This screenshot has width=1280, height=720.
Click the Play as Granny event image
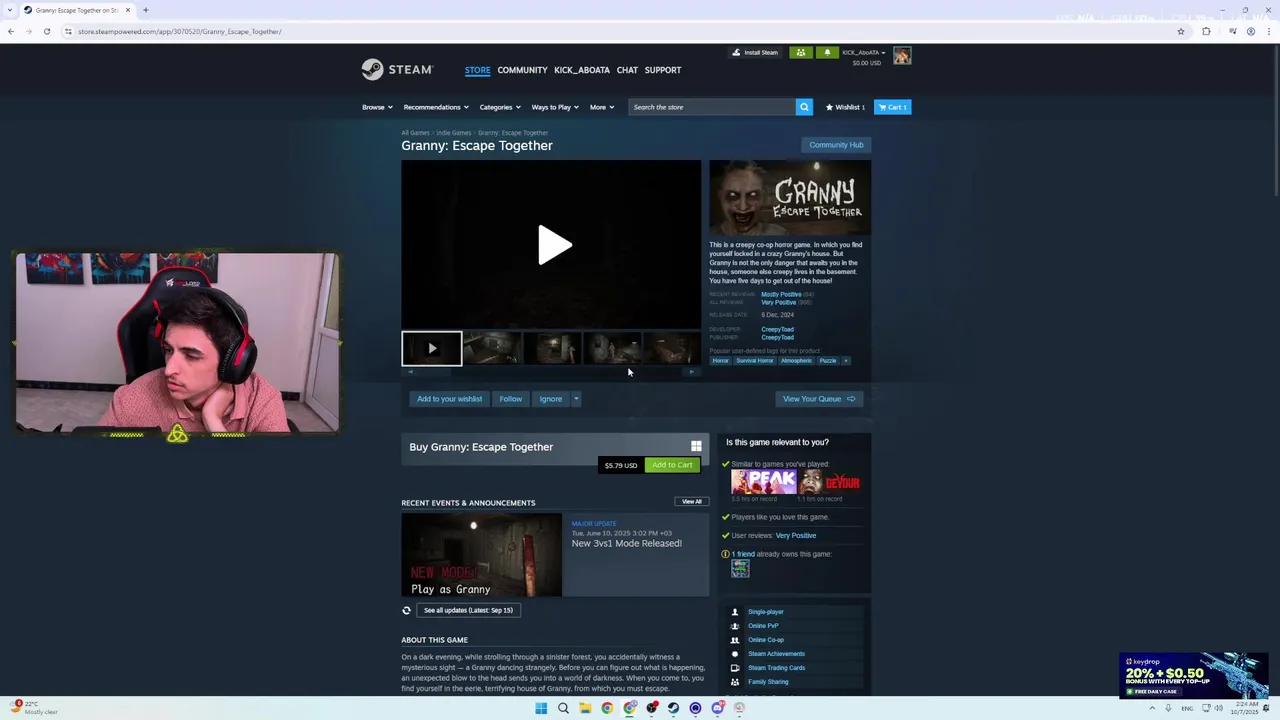pyautogui.click(x=482, y=555)
